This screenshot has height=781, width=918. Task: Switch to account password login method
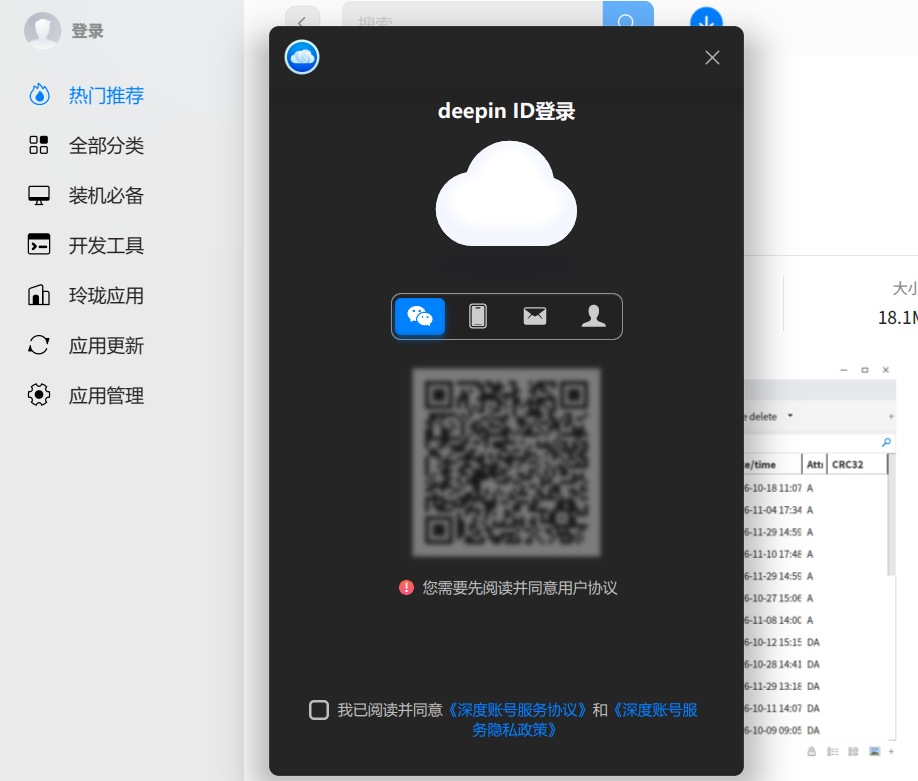point(593,316)
